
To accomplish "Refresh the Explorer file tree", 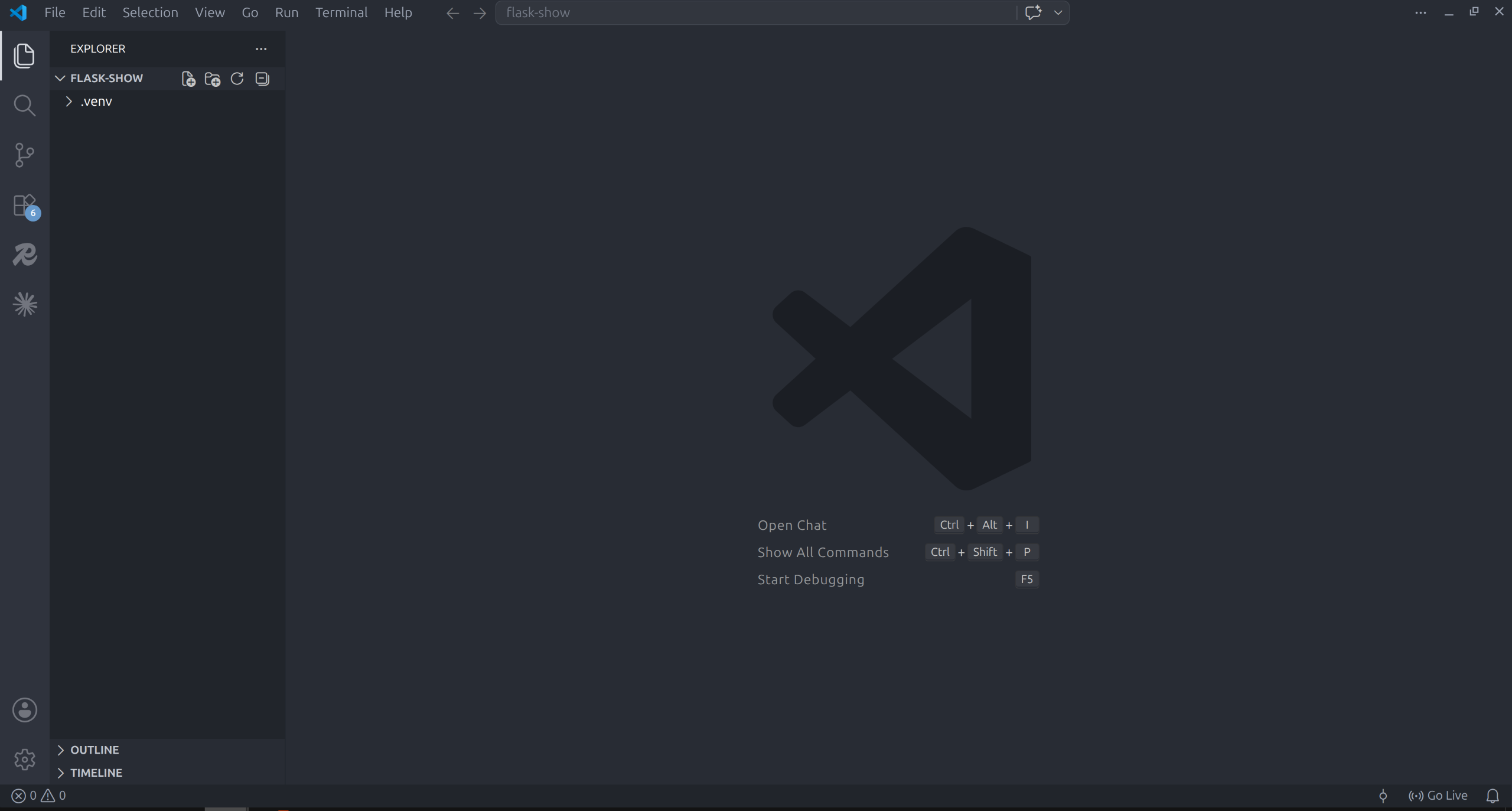I will point(237,79).
